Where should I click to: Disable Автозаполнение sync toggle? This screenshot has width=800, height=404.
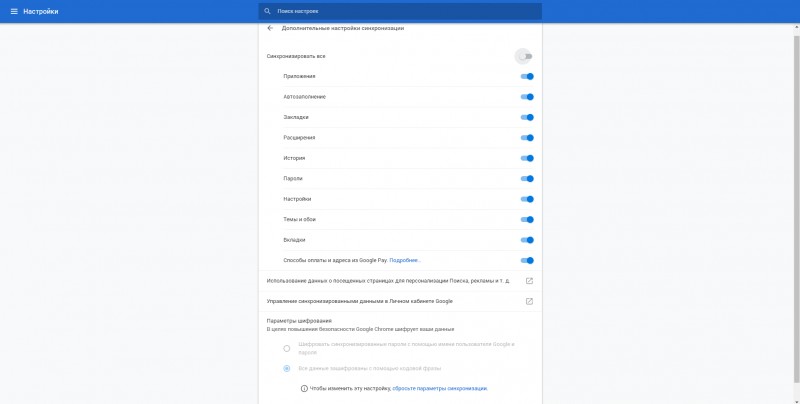527,97
